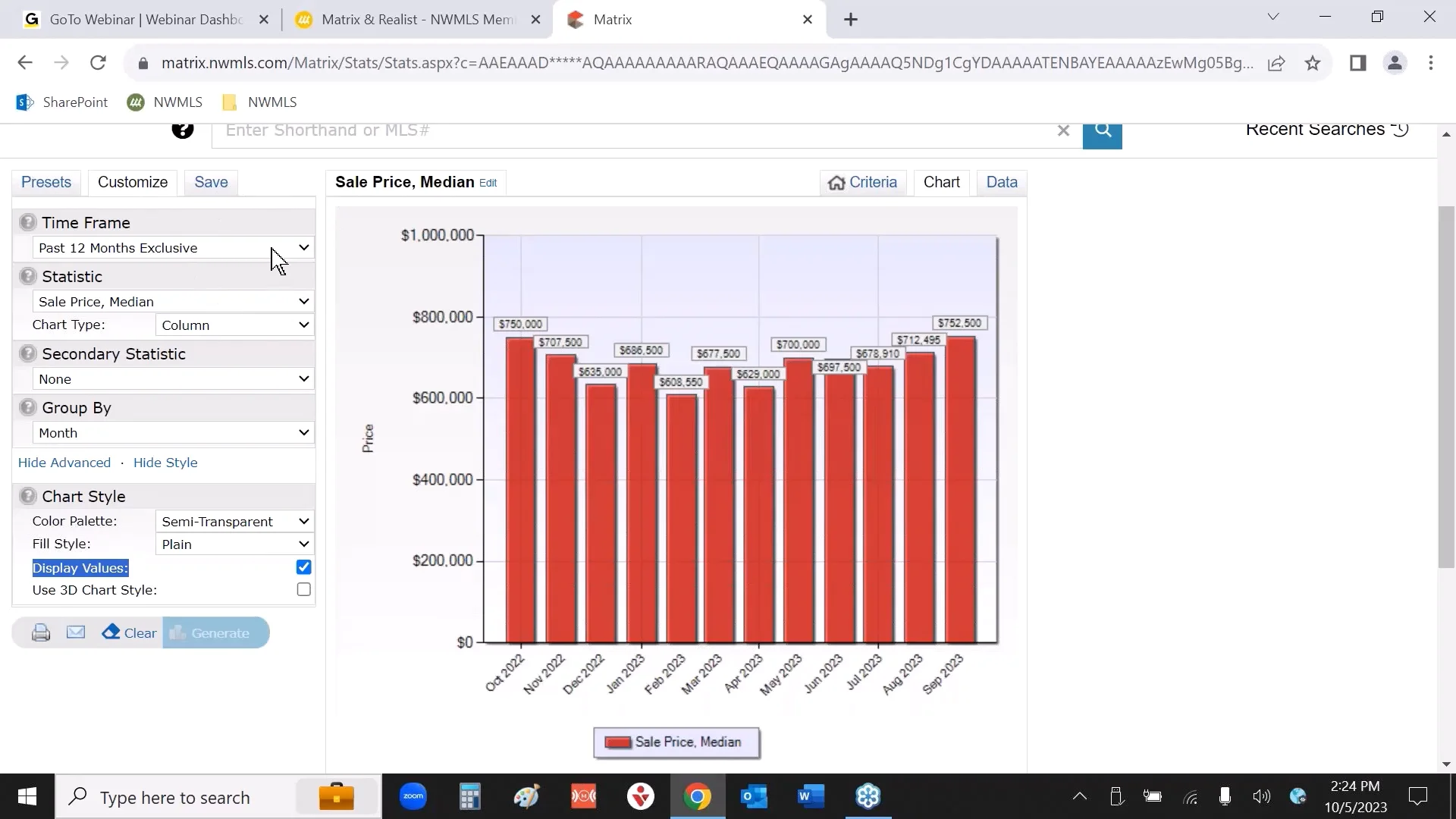Image resolution: width=1456 pixels, height=819 pixels.
Task: Open Zoom from the taskbar
Action: (x=413, y=796)
